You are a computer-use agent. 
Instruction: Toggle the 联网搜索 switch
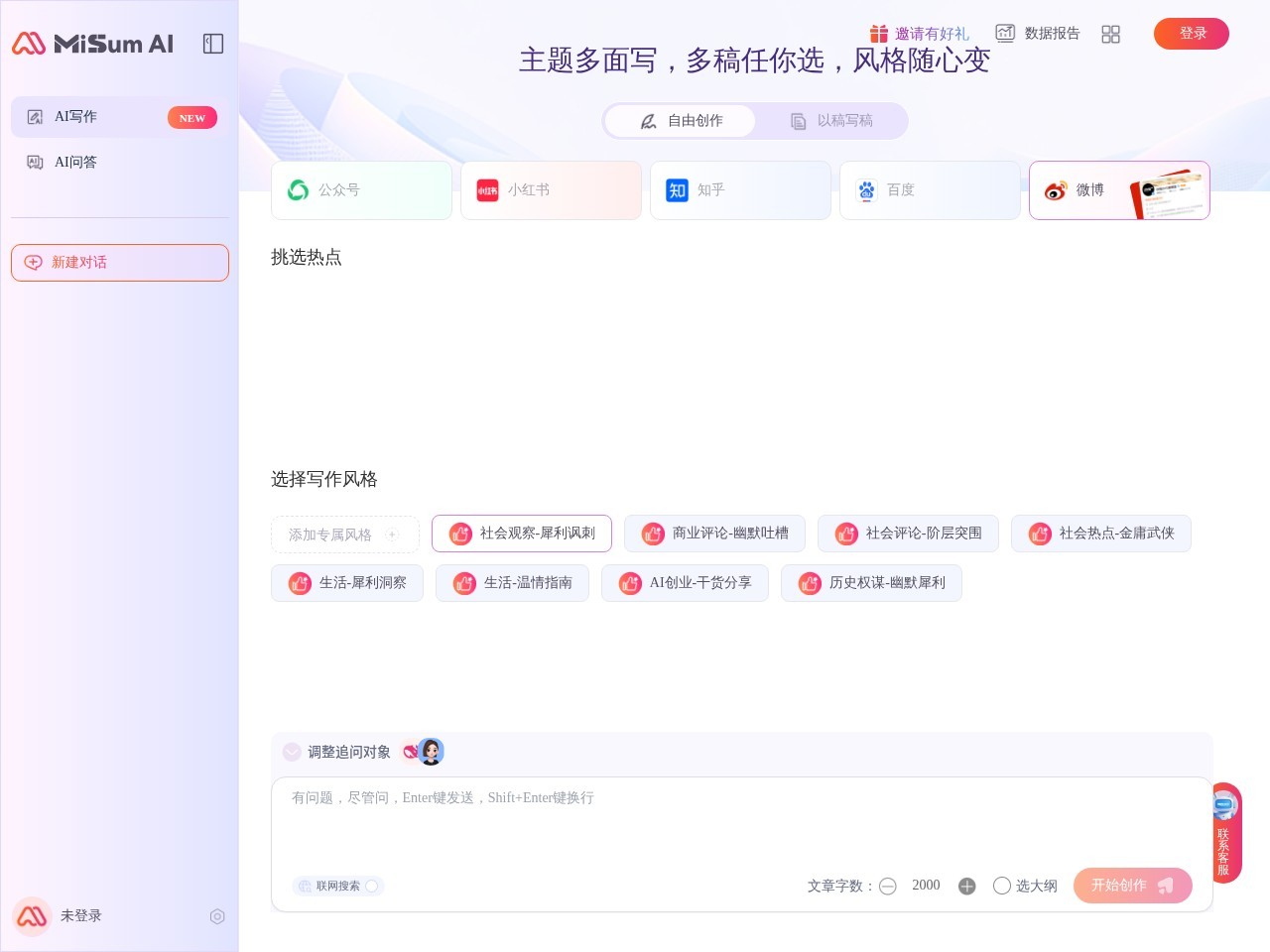(x=372, y=886)
